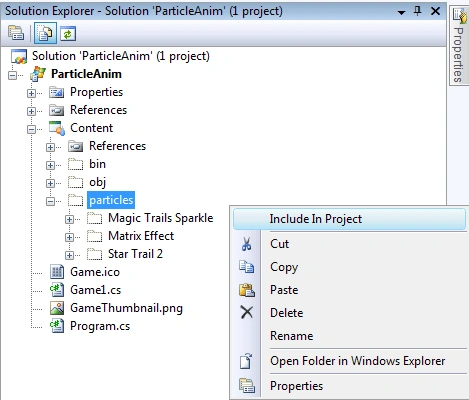
Task: Click the project-level References icon
Action: pyautogui.click(x=57, y=110)
